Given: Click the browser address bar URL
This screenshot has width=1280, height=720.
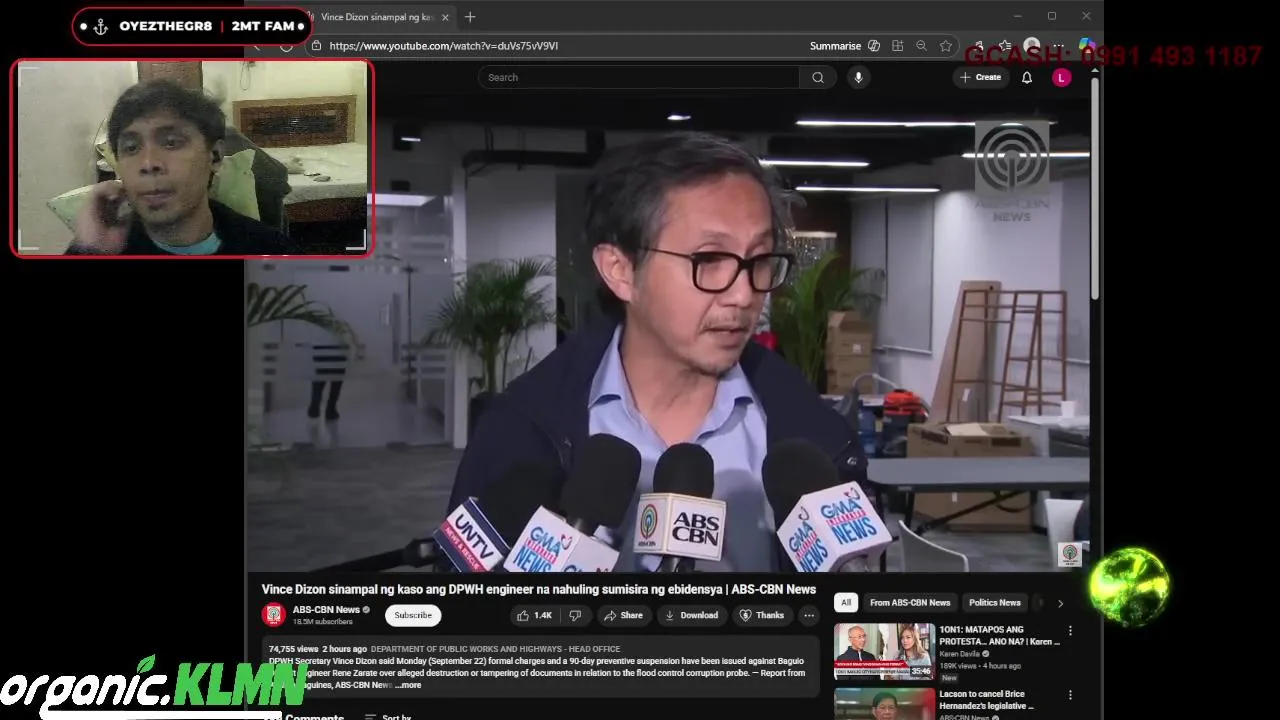Looking at the screenshot, I should (x=444, y=46).
